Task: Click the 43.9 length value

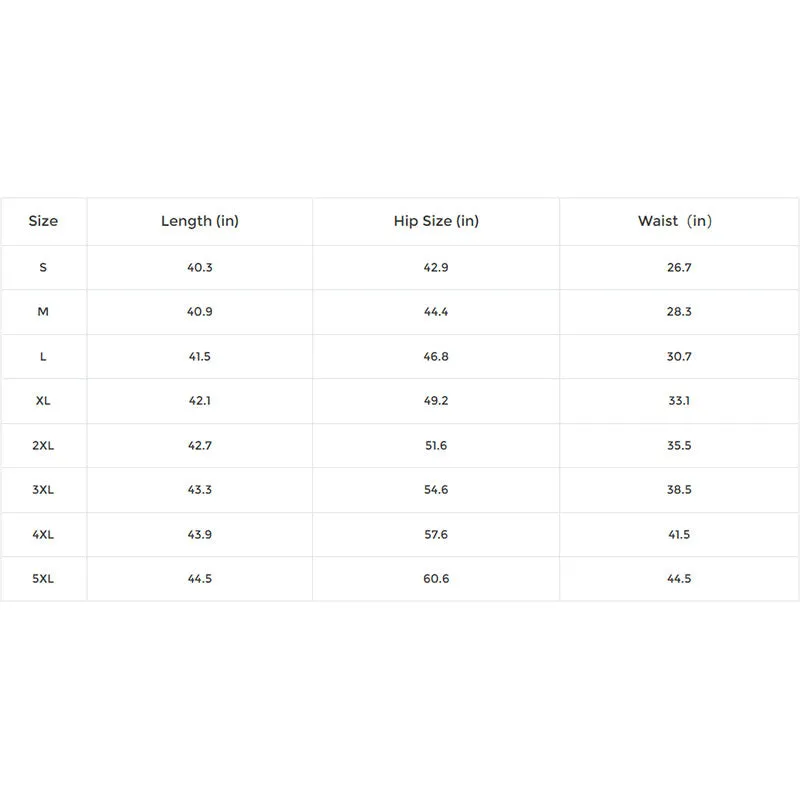Action: point(199,535)
